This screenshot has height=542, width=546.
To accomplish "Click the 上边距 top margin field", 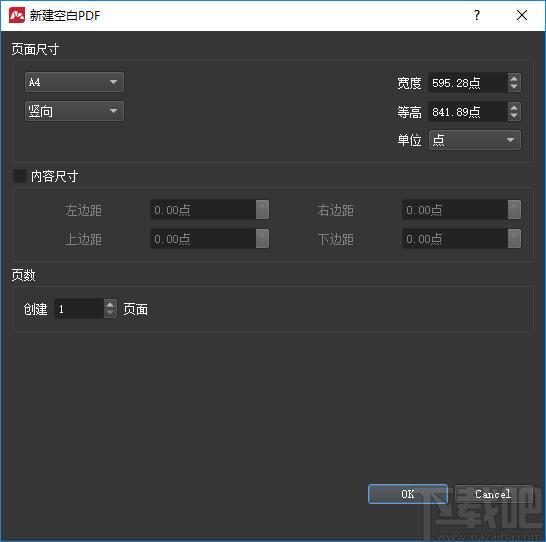I will pos(203,239).
